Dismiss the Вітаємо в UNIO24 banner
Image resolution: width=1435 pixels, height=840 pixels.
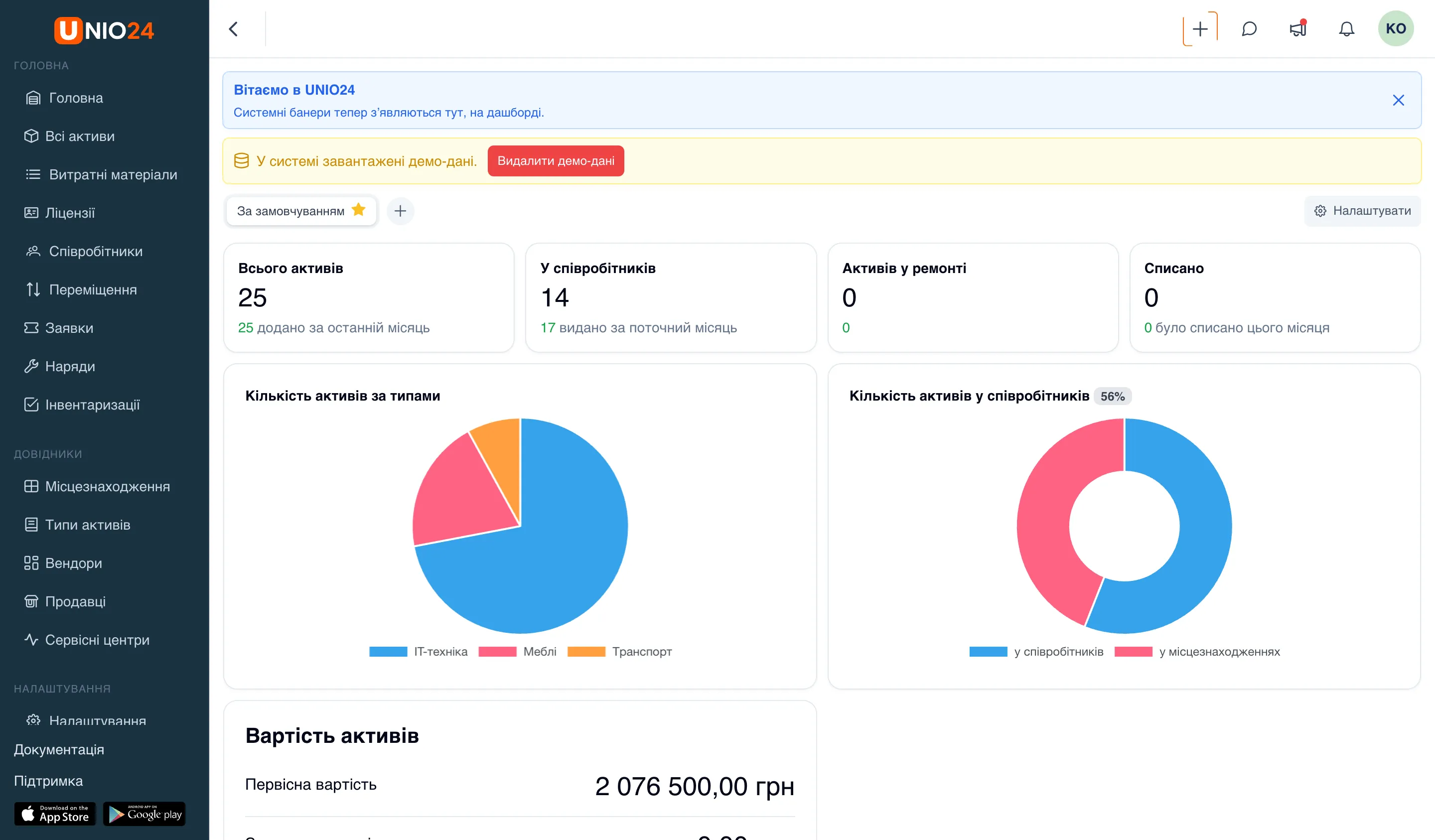[x=1398, y=100]
